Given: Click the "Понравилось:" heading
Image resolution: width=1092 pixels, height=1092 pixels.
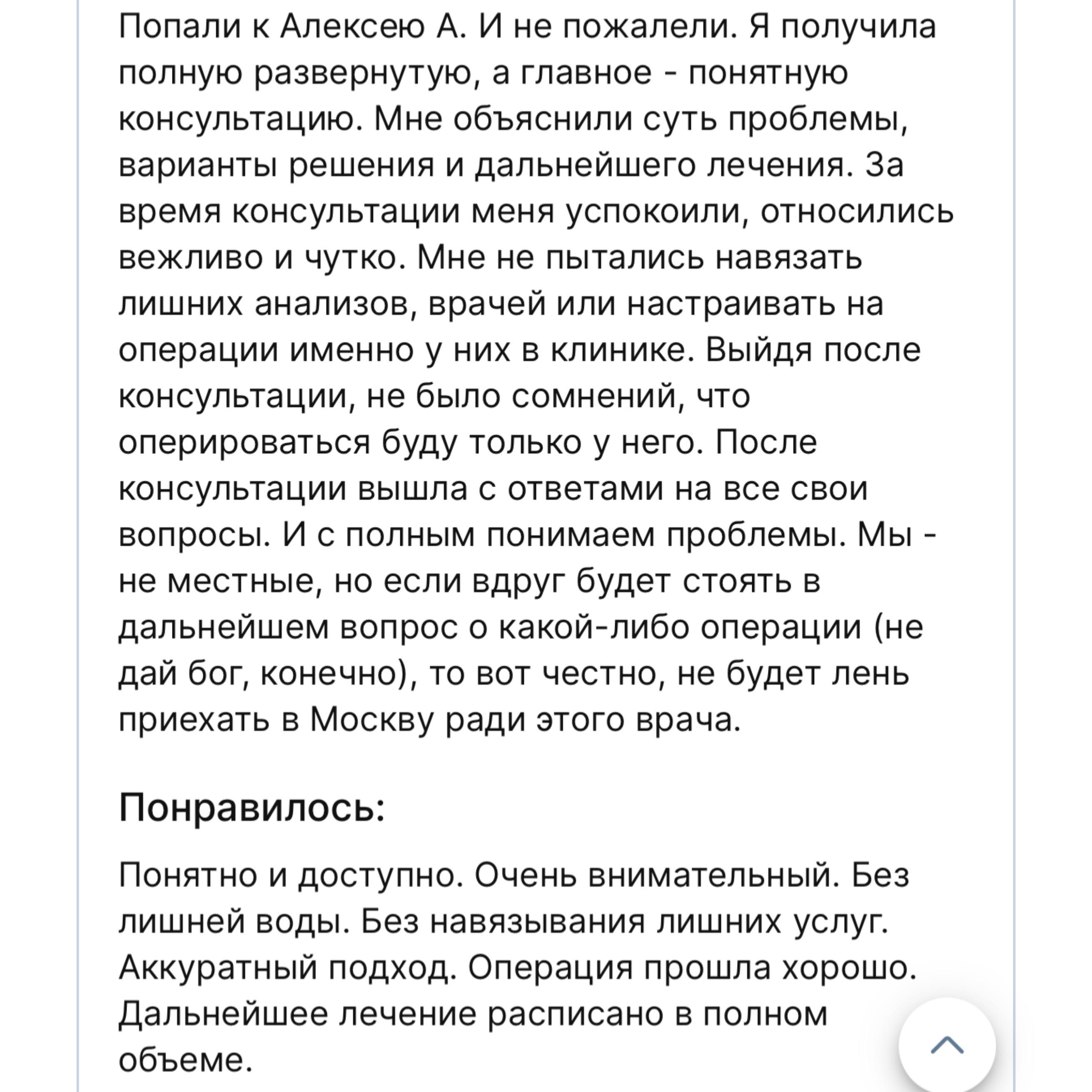Looking at the screenshot, I should [x=252, y=808].
